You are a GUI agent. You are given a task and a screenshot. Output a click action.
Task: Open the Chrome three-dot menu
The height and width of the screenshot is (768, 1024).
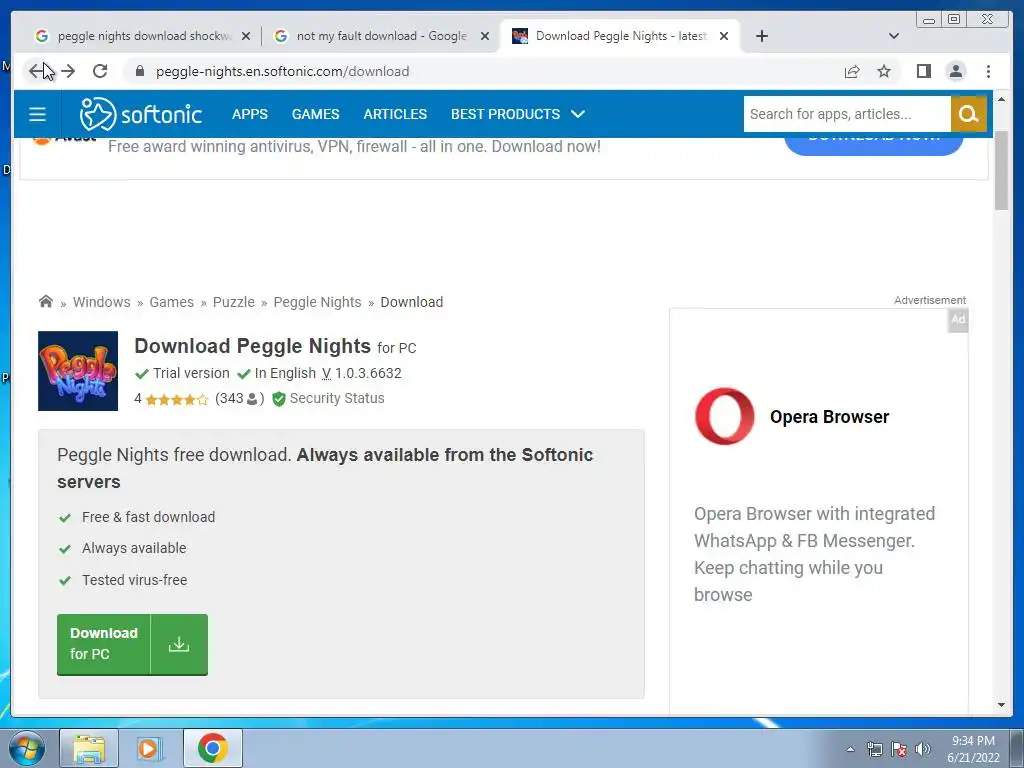pos(988,71)
